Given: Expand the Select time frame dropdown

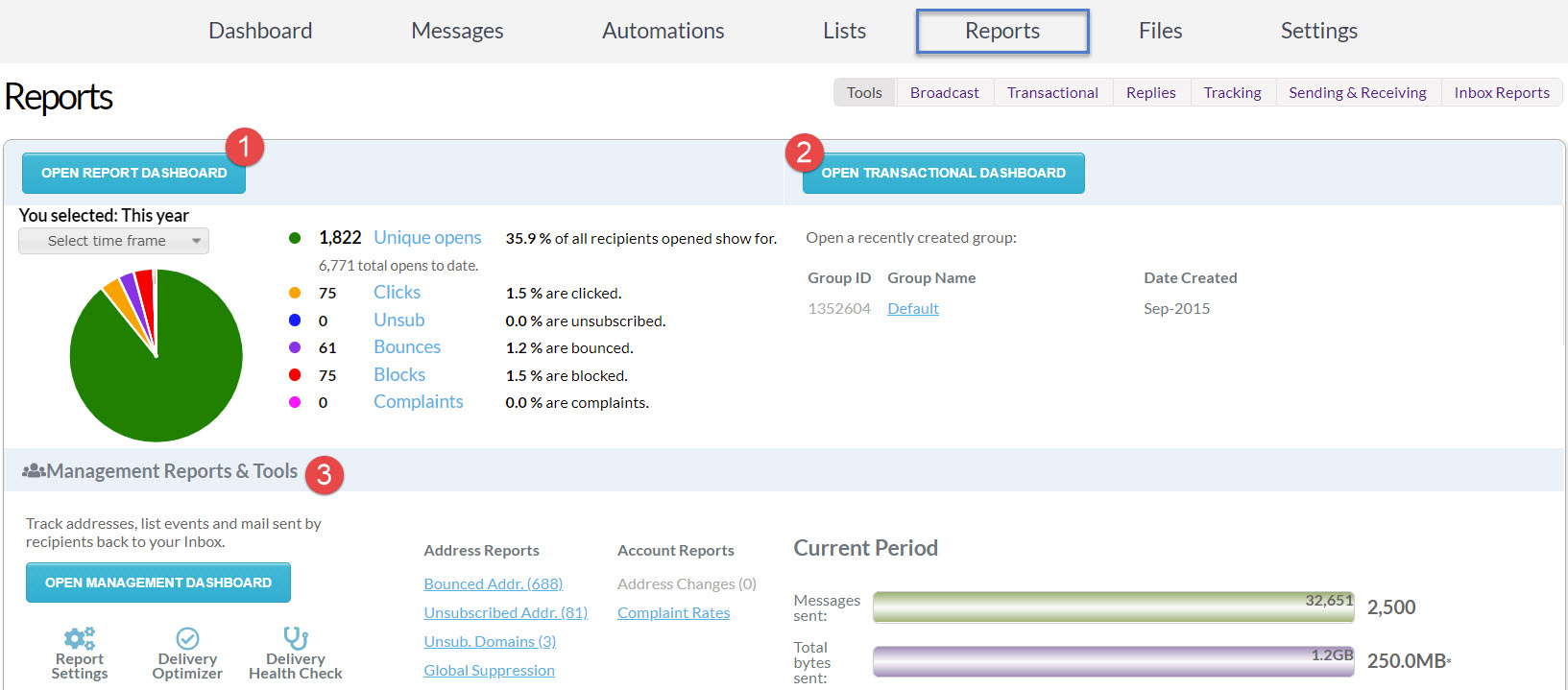Looking at the screenshot, I should click(x=113, y=241).
